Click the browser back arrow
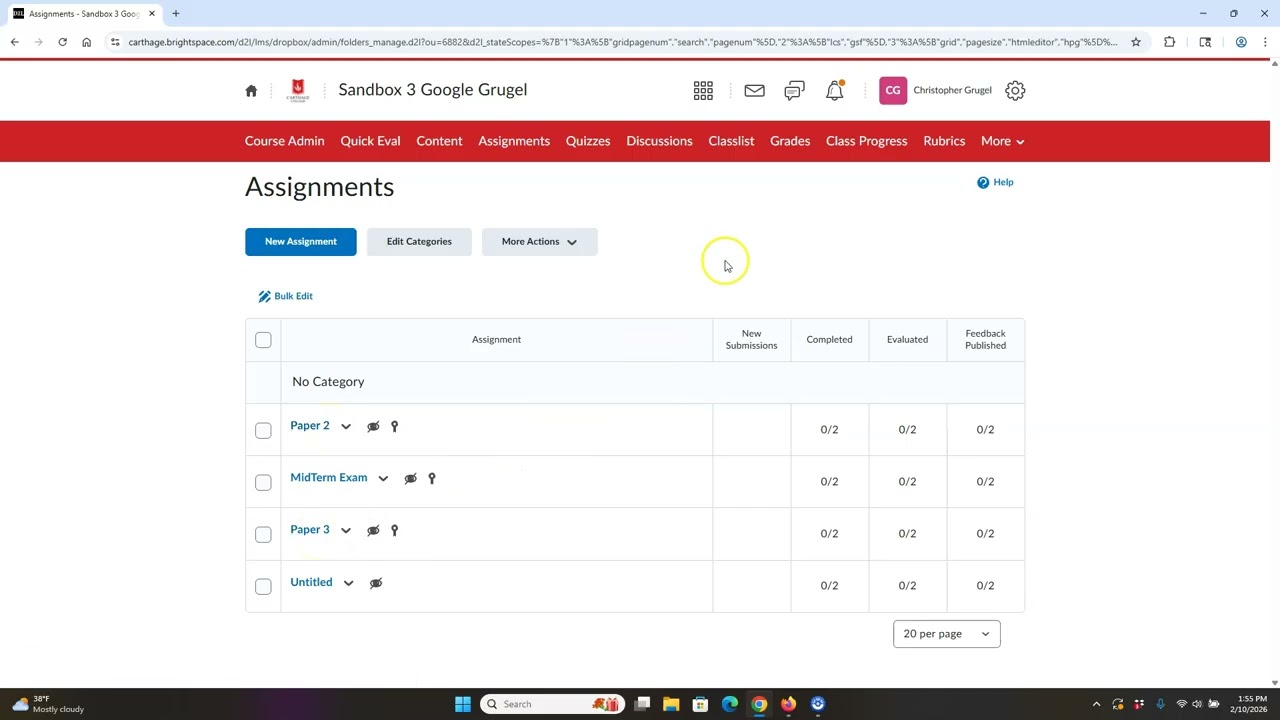This screenshot has height=720, width=1280. (x=14, y=42)
